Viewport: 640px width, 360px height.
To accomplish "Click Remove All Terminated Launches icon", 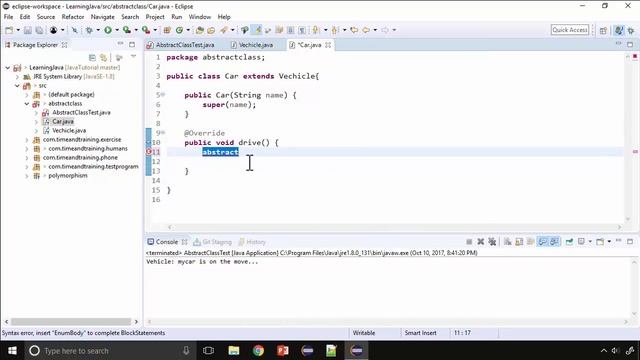I will [492, 242].
